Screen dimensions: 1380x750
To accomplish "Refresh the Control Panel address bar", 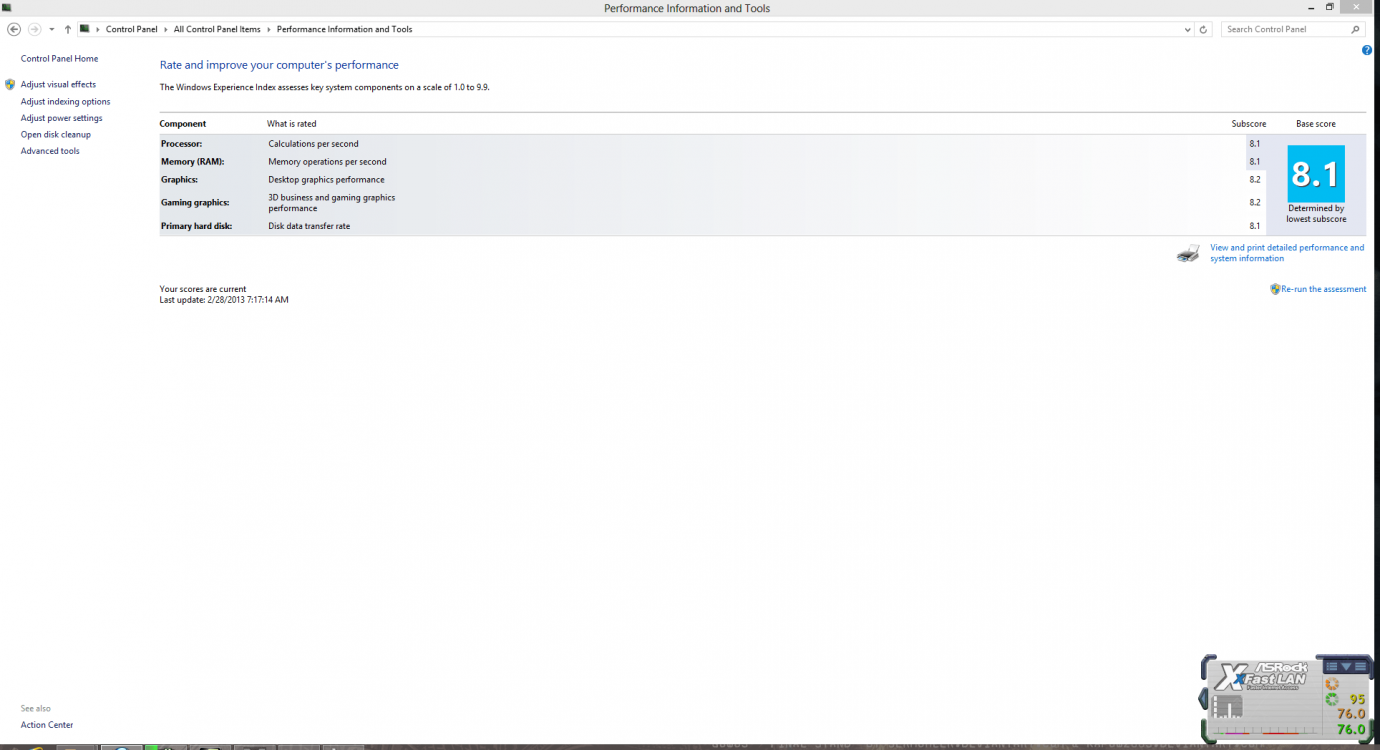I will tap(1203, 29).
